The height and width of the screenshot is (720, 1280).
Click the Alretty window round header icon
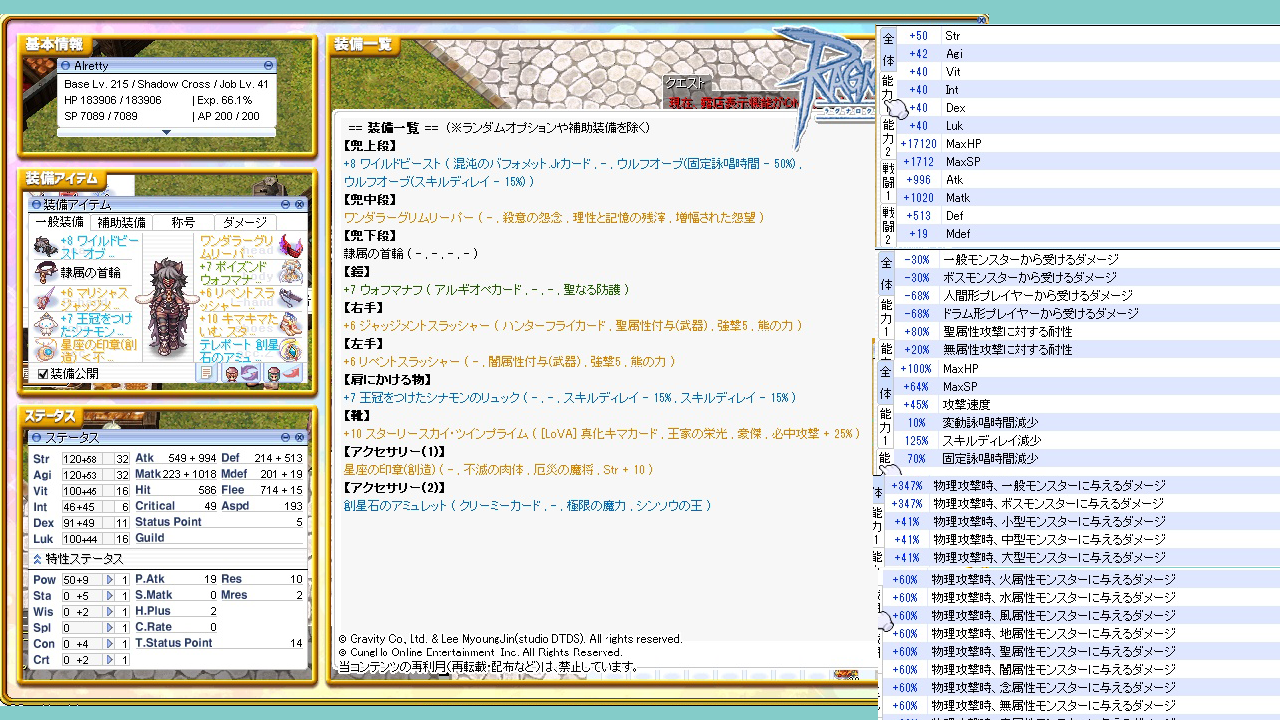(66, 65)
